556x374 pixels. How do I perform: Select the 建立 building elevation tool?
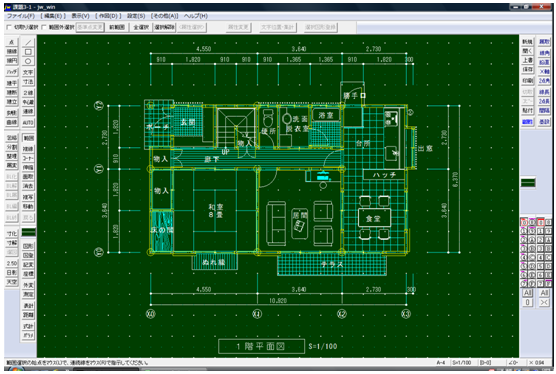point(12,102)
